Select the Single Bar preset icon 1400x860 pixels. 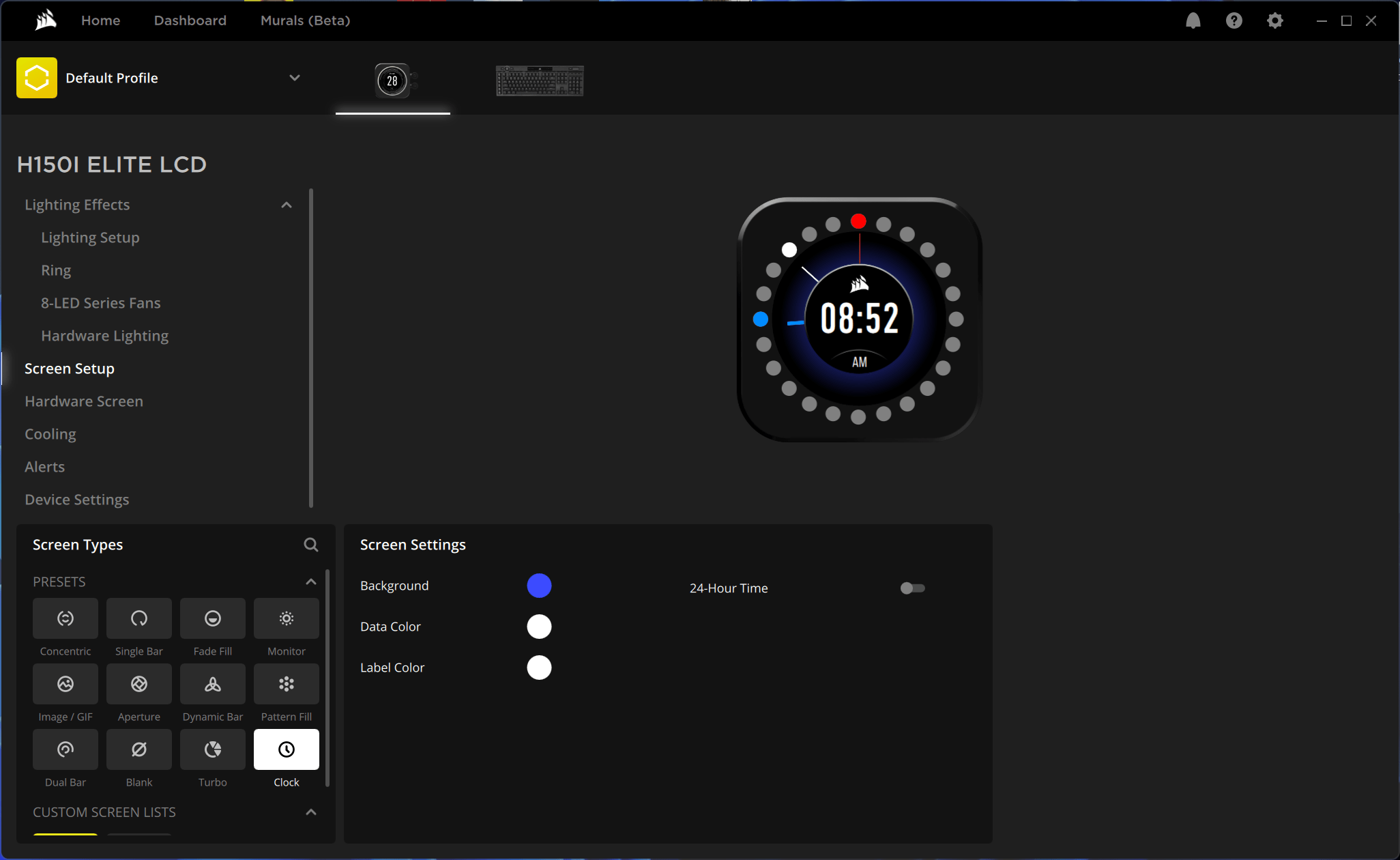(139, 618)
